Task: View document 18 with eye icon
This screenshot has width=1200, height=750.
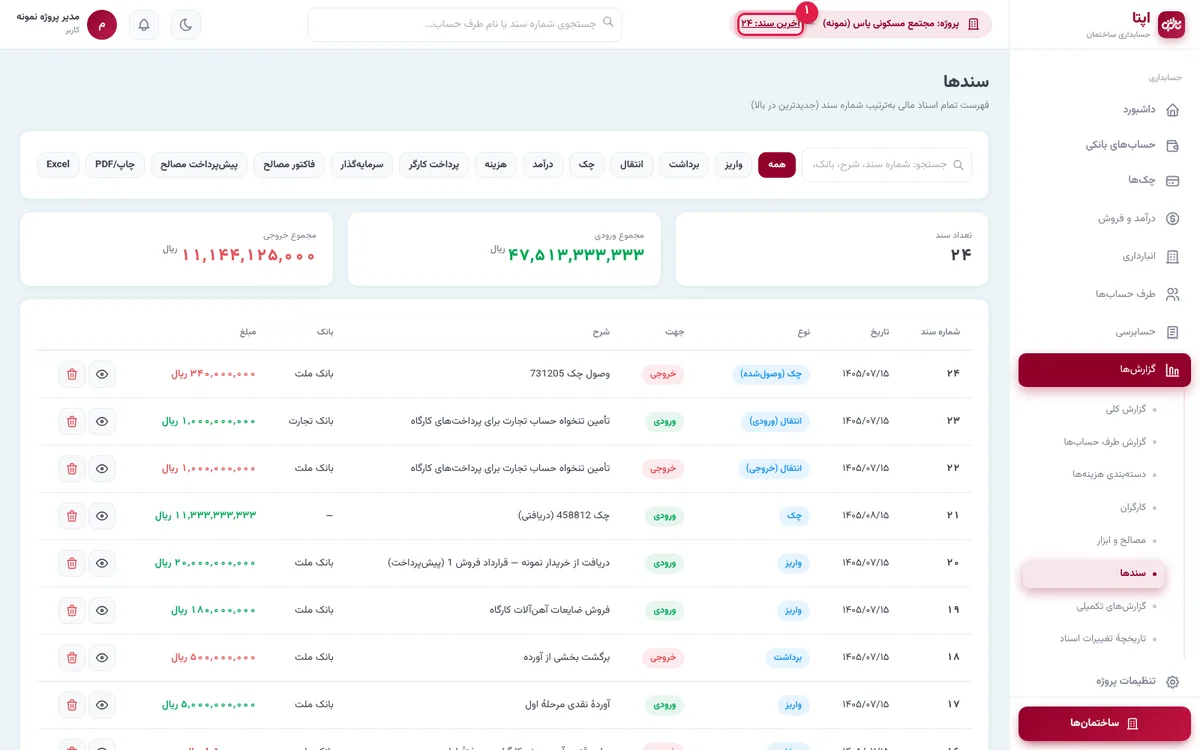Action: (x=102, y=657)
